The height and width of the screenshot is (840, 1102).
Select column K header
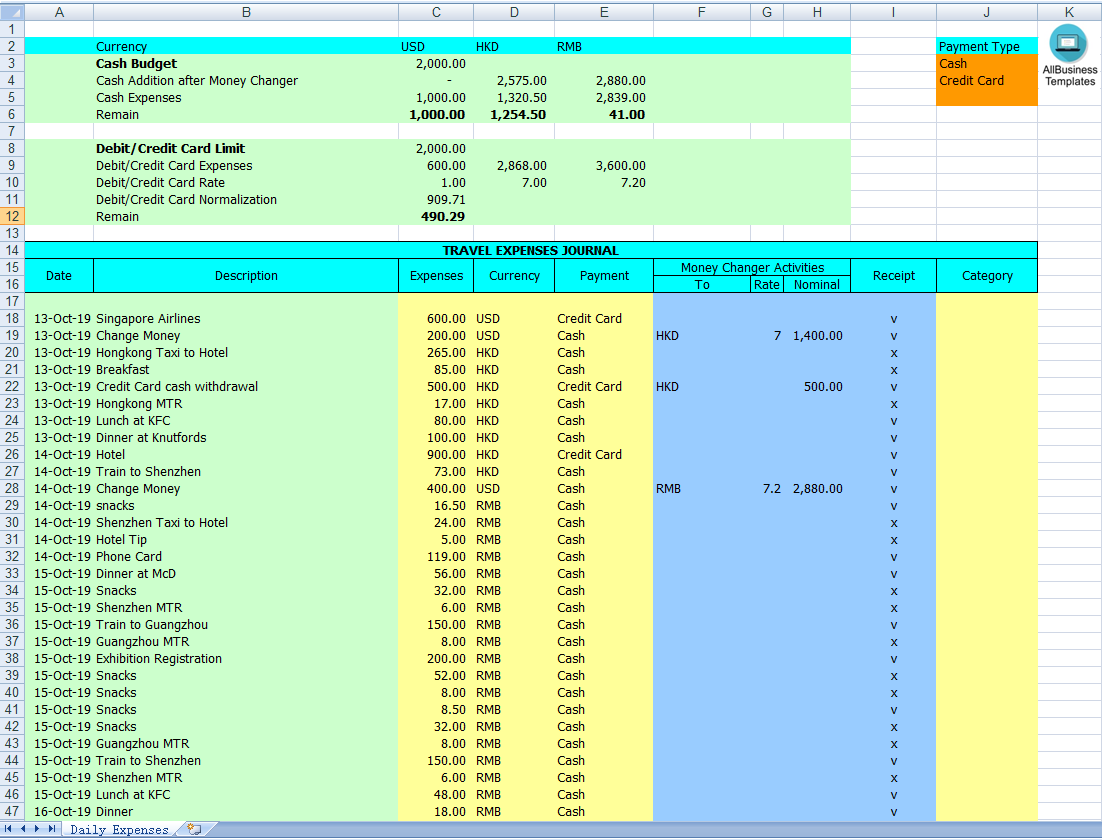point(1070,12)
